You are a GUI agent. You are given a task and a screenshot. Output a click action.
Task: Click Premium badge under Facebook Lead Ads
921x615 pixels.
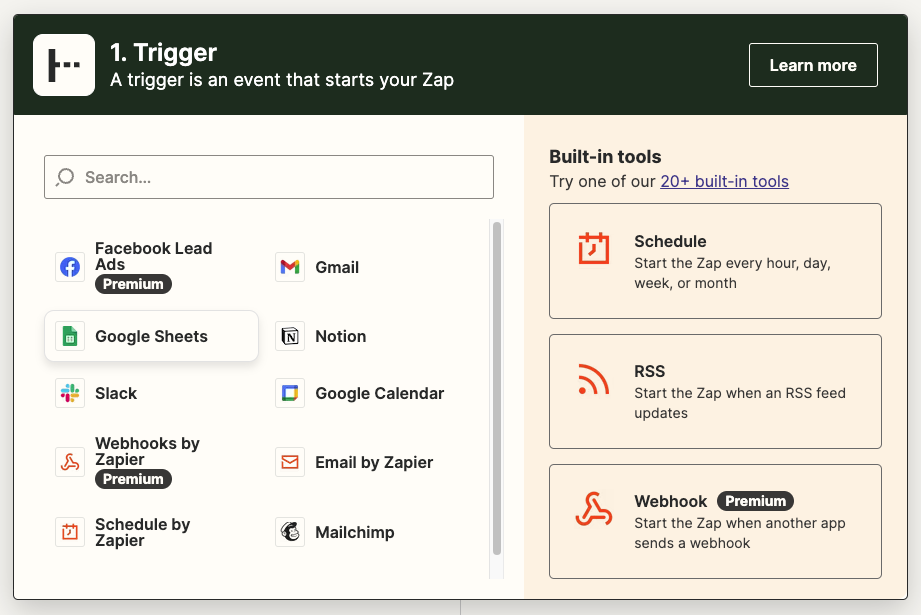click(x=133, y=284)
